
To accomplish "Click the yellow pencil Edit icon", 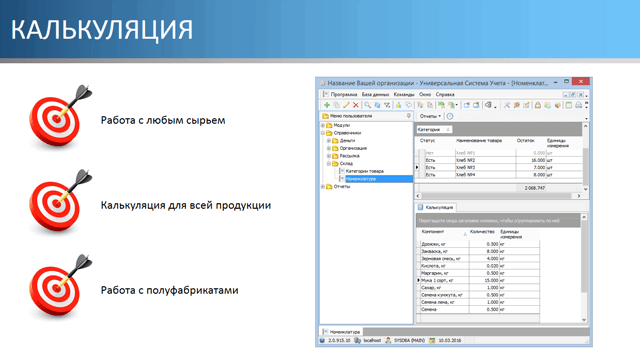I will [346, 105].
